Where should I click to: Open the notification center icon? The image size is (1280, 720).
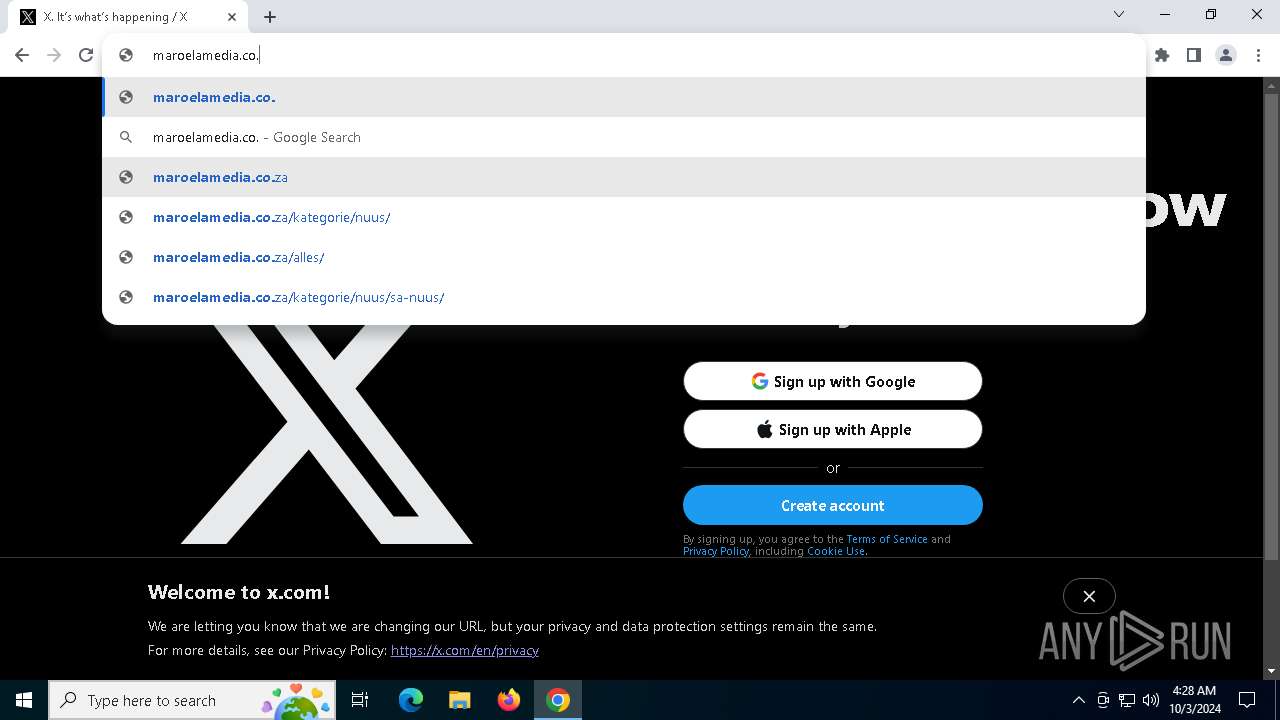pyautogui.click(x=1247, y=700)
